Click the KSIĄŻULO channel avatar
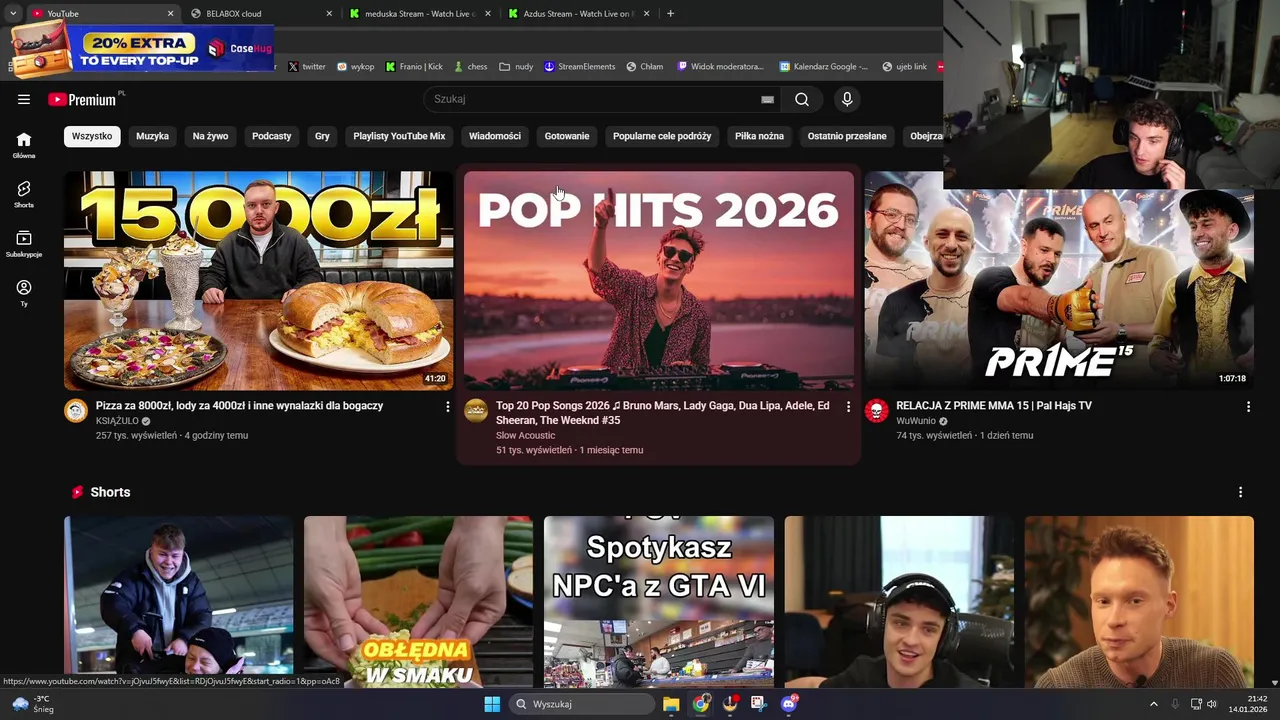Image resolution: width=1280 pixels, height=720 pixels. pos(76,411)
